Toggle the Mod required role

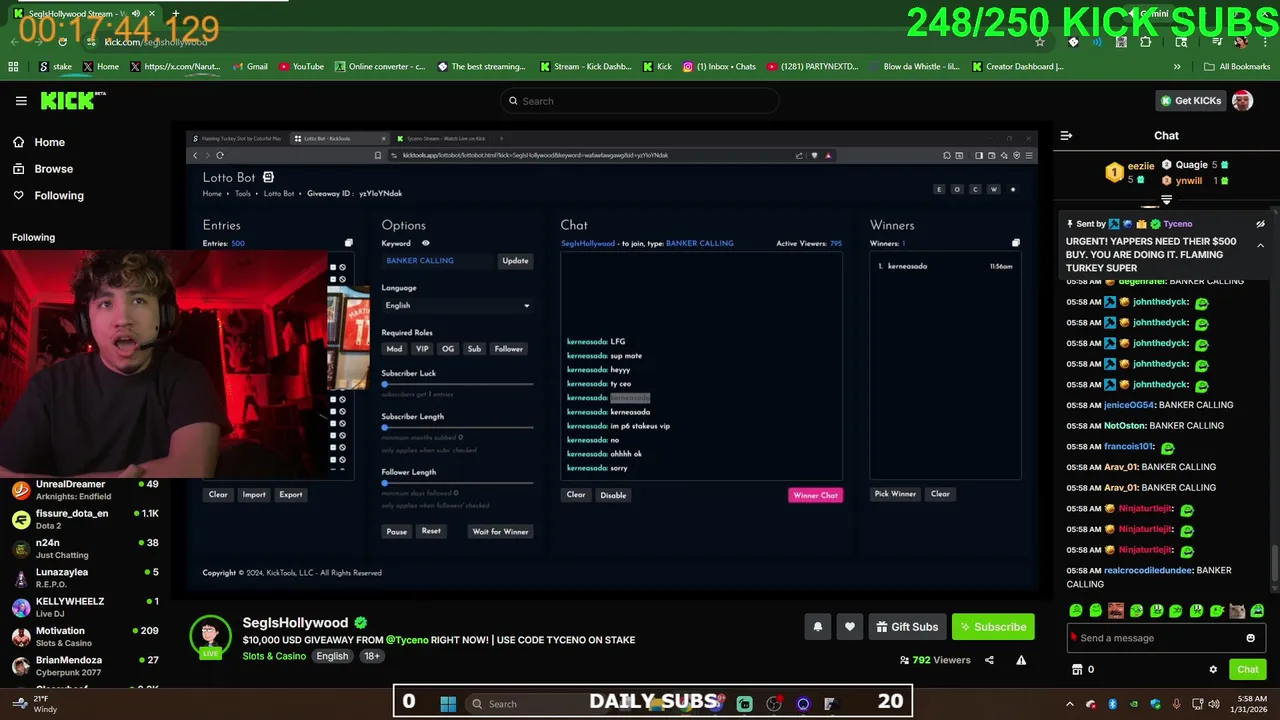click(x=394, y=349)
